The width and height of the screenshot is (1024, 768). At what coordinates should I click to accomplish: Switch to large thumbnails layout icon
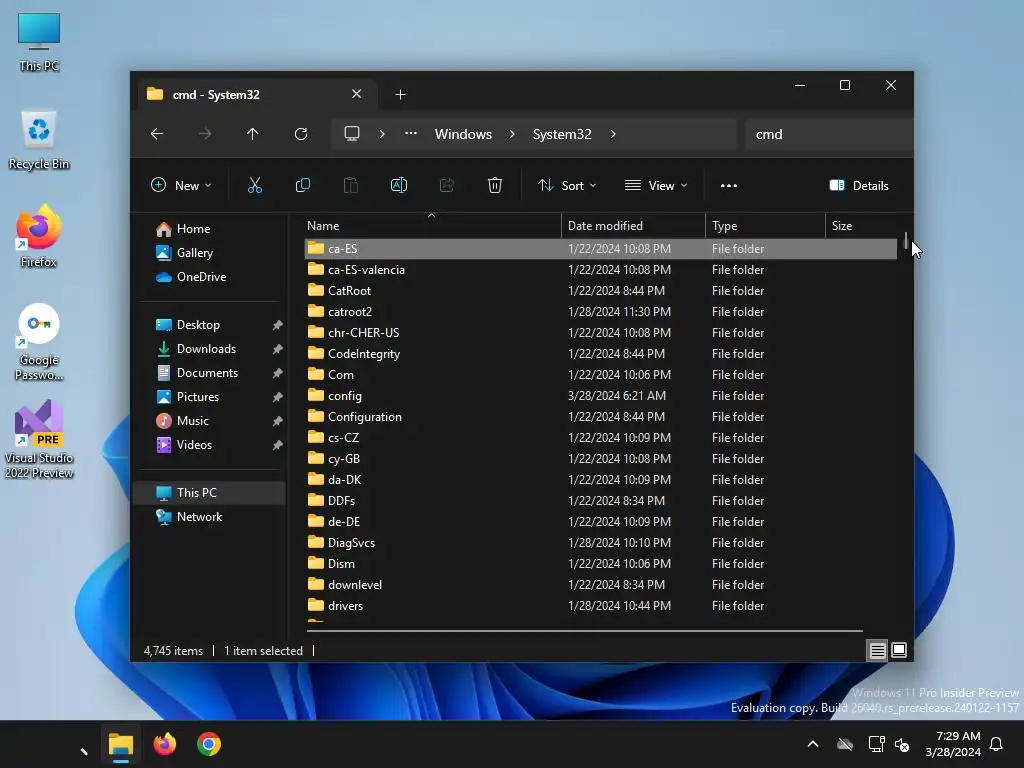coord(899,650)
